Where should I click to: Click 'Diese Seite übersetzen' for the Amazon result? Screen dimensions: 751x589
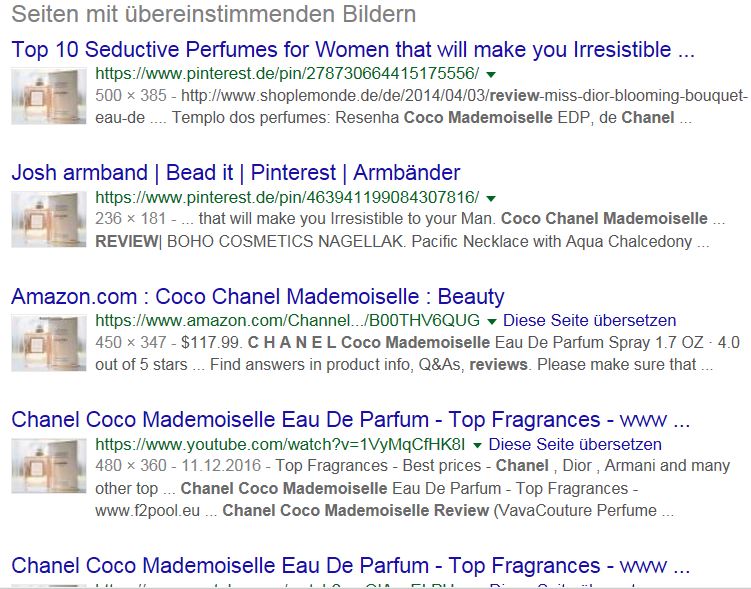click(590, 320)
